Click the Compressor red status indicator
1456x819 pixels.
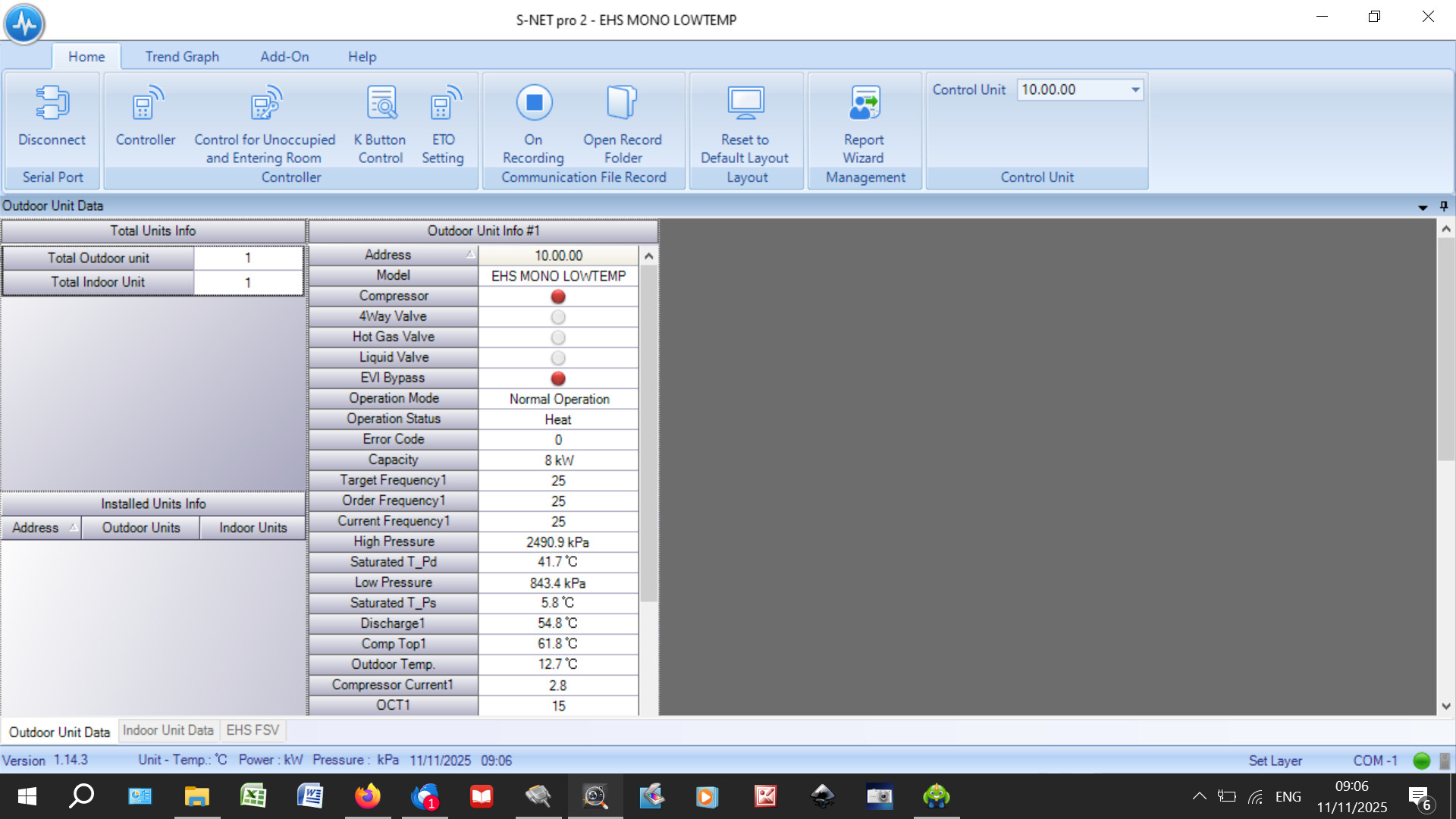point(558,297)
